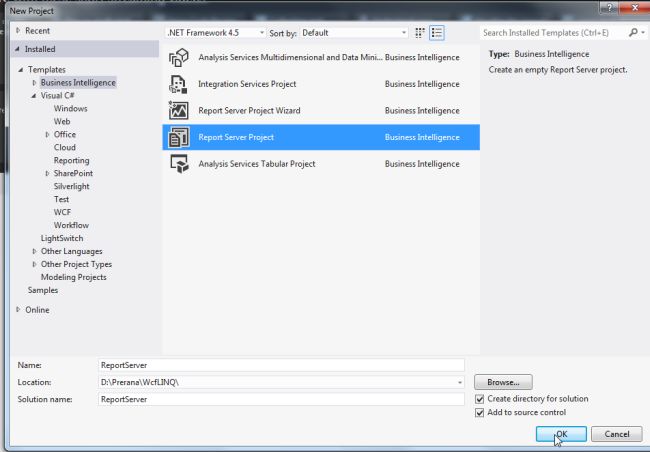Click the Report Server Project icon
650x452 pixels.
(x=179, y=137)
